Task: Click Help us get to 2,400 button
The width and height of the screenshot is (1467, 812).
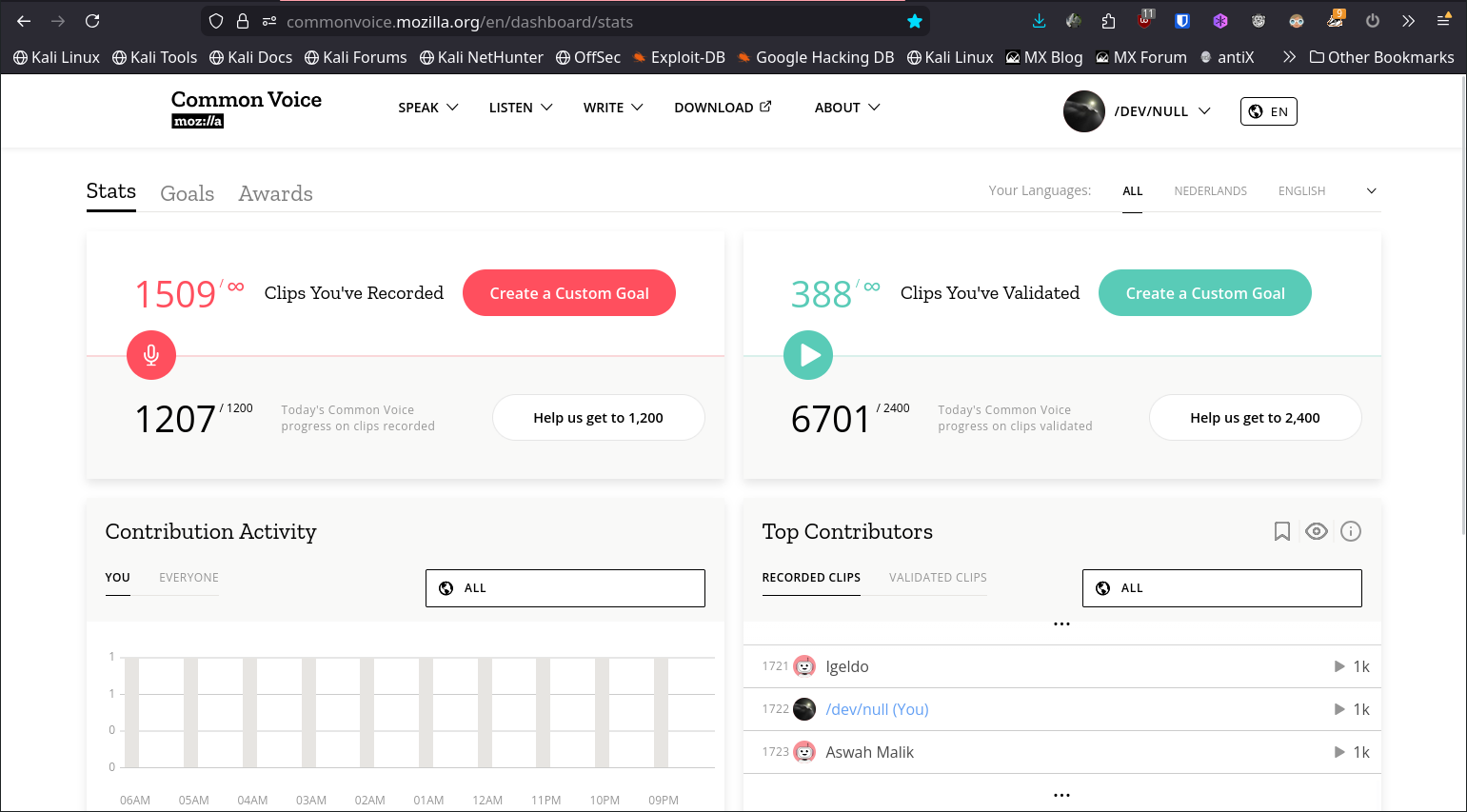Action: coord(1254,418)
